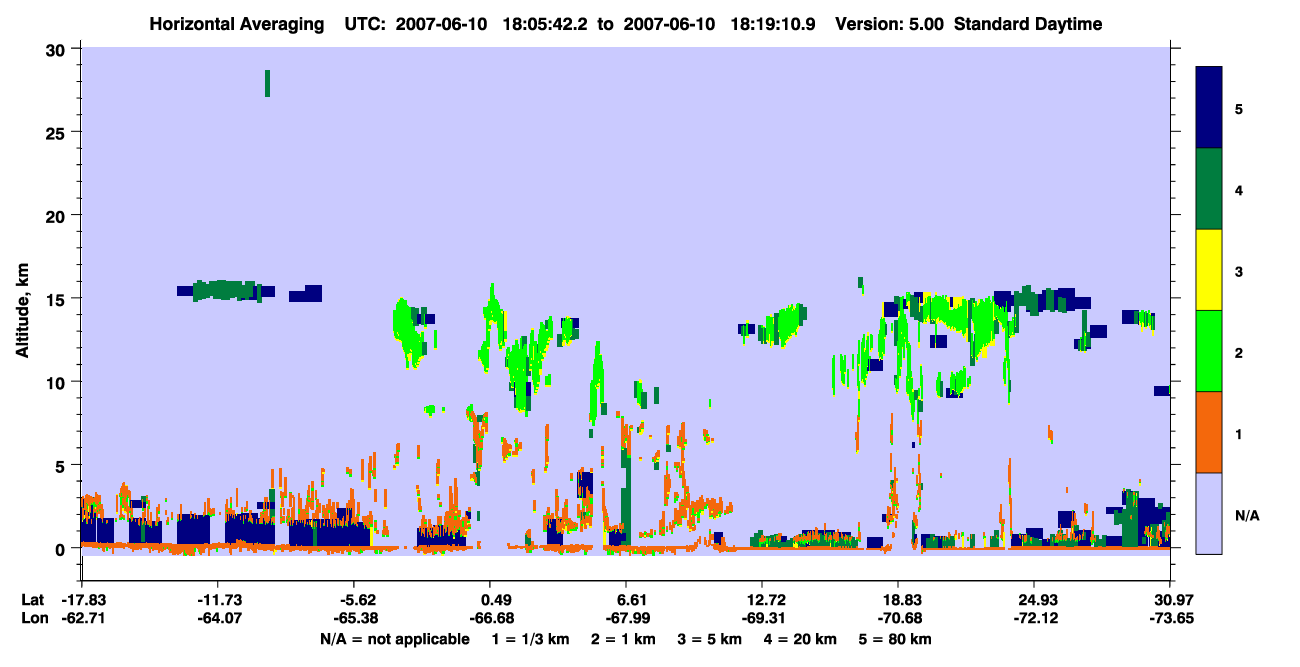Click the y-axis tick label 25
Screen dimensions: 1300x667
coord(58,132)
